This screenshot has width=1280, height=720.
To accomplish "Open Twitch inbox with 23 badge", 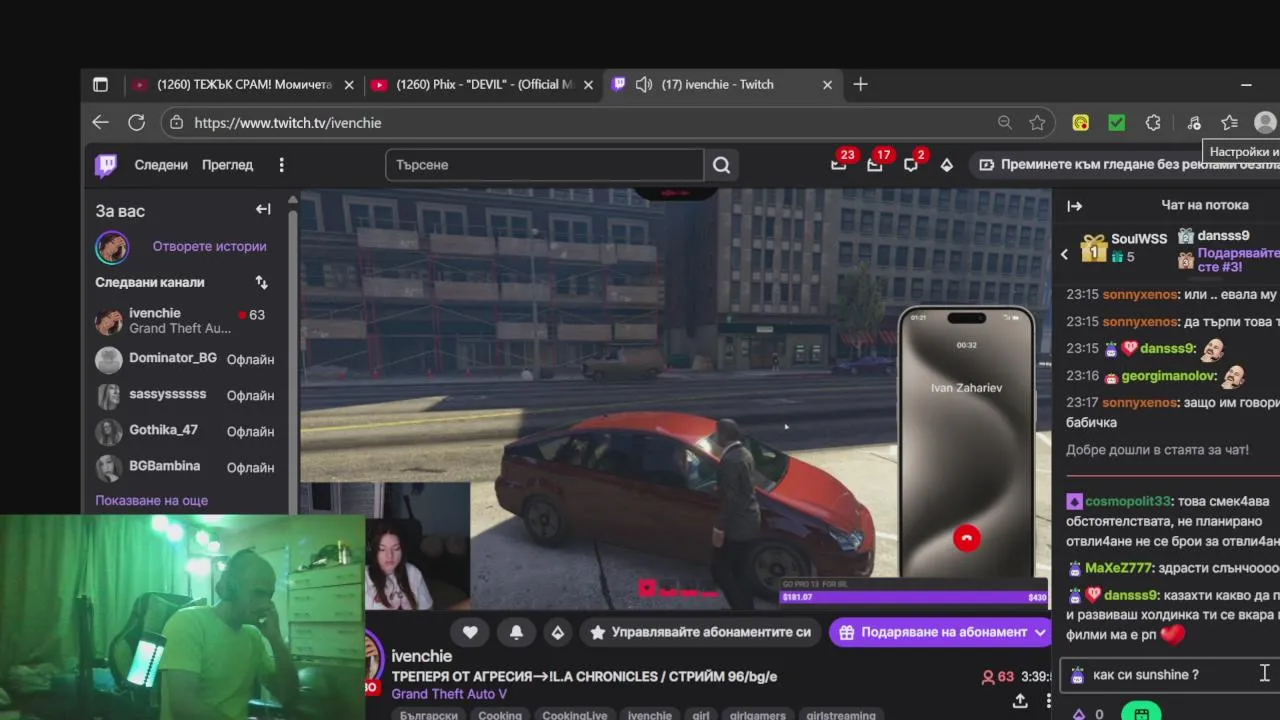I will (839, 165).
